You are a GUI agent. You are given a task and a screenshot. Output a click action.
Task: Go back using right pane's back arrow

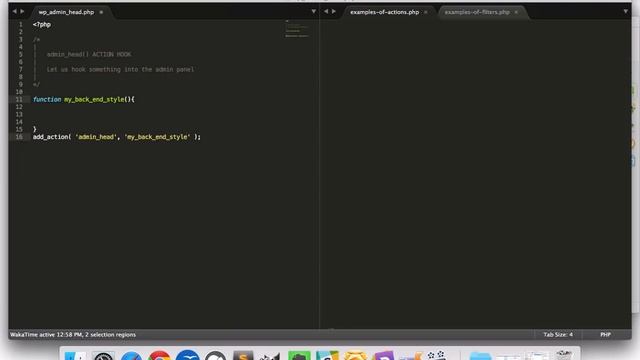[x=326, y=11]
